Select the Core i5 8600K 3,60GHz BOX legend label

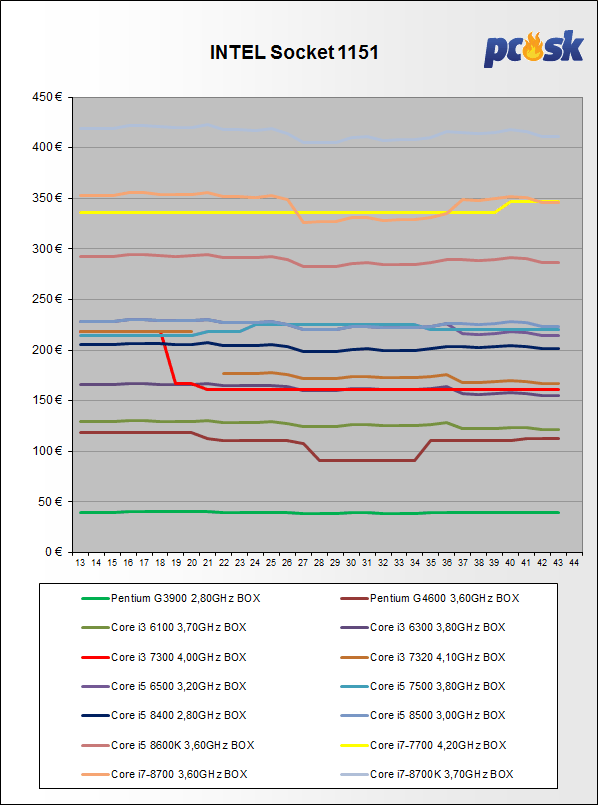[x=182, y=745]
